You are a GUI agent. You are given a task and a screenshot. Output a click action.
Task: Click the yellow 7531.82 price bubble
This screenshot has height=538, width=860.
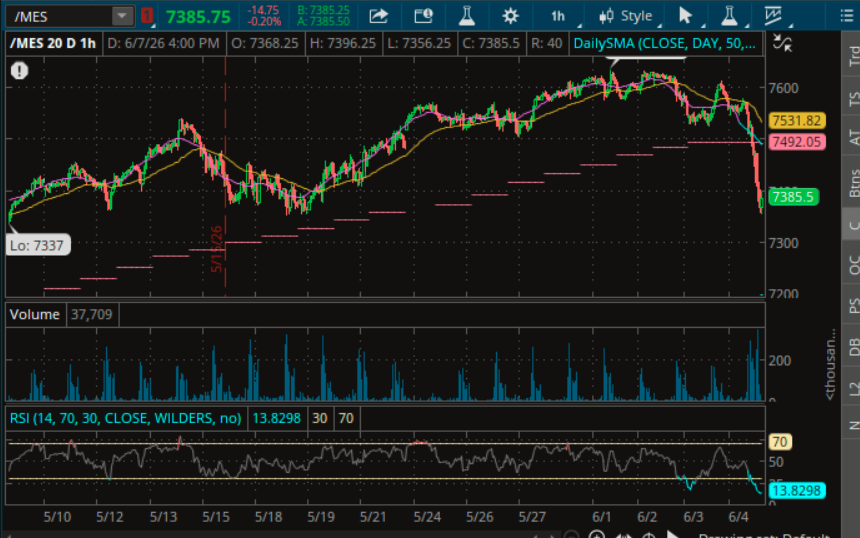pos(797,121)
